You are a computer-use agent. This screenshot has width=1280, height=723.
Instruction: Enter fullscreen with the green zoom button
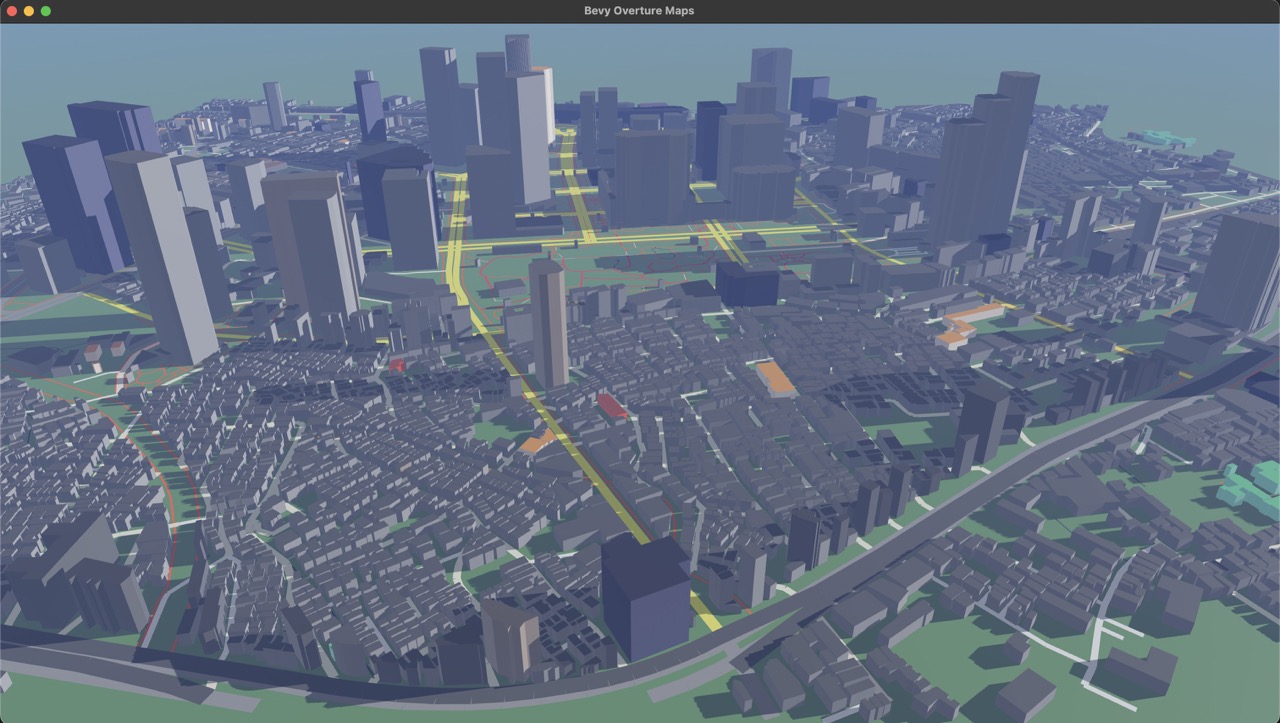[x=44, y=11]
